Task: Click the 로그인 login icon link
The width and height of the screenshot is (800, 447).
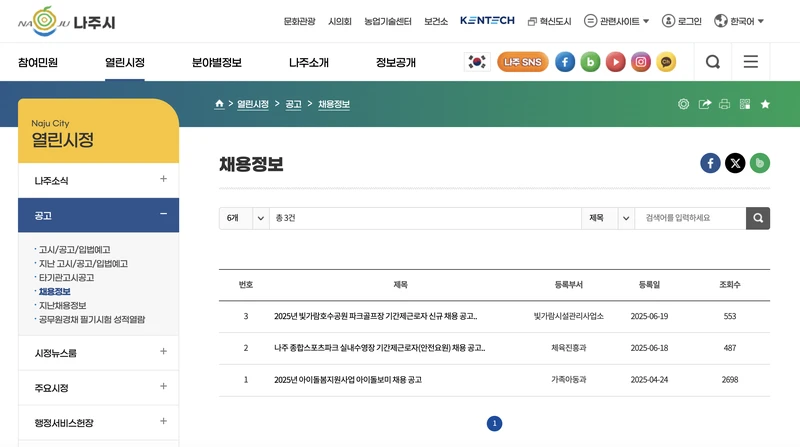Action: tap(682, 21)
